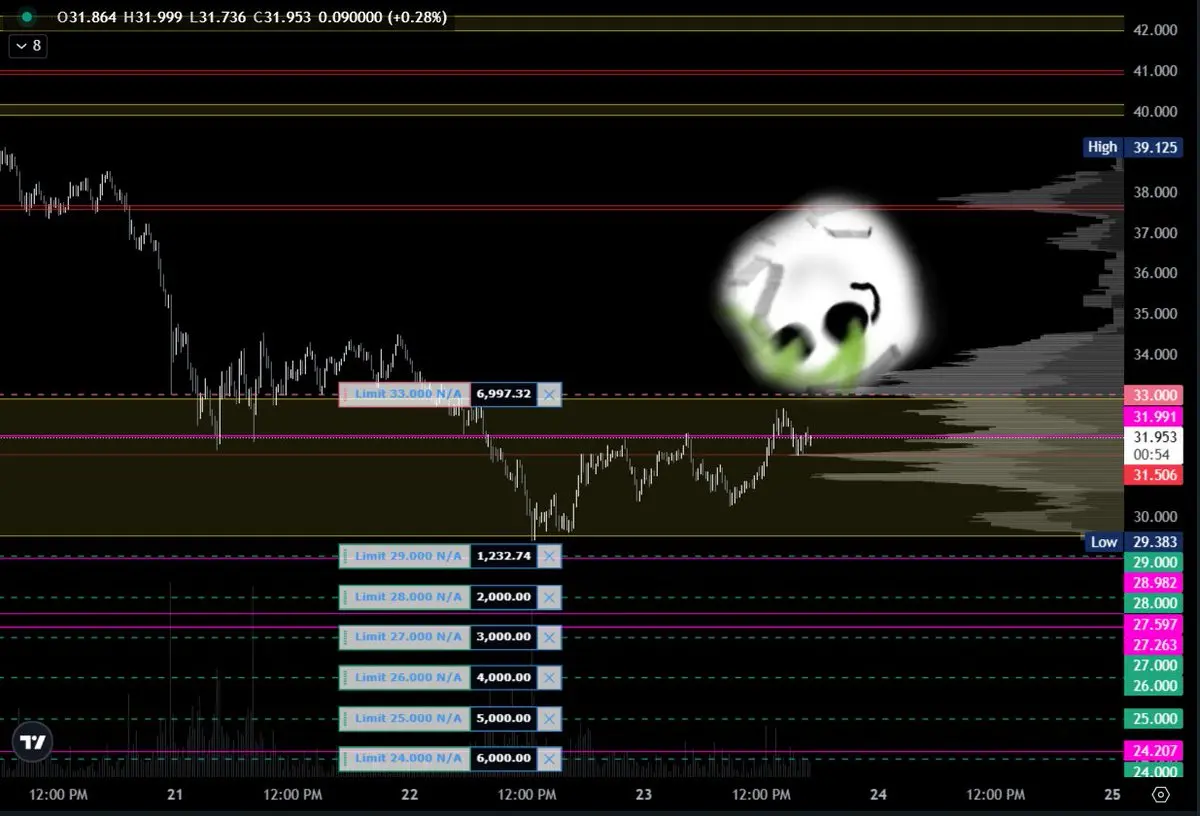Select the Limit 28.000 N/A order label
Viewport: 1200px width, 816px height.
tap(405, 597)
